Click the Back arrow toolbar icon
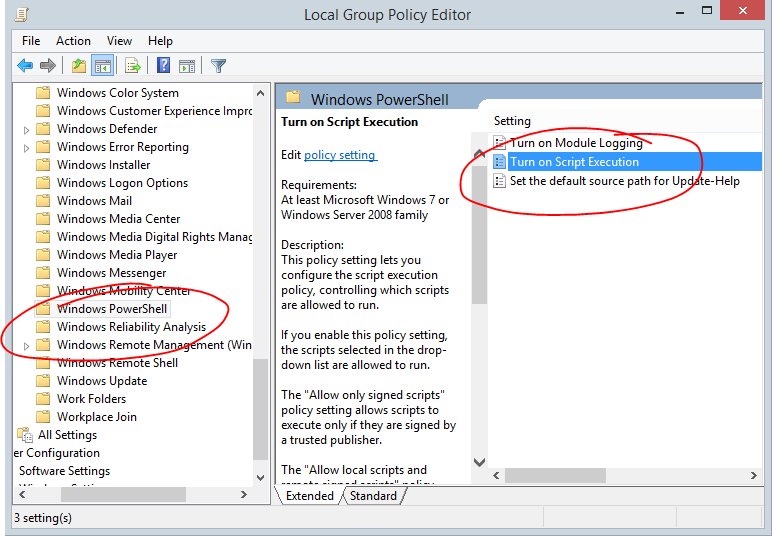The height and width of the screenshot is (536, 772). click(25, 65)
